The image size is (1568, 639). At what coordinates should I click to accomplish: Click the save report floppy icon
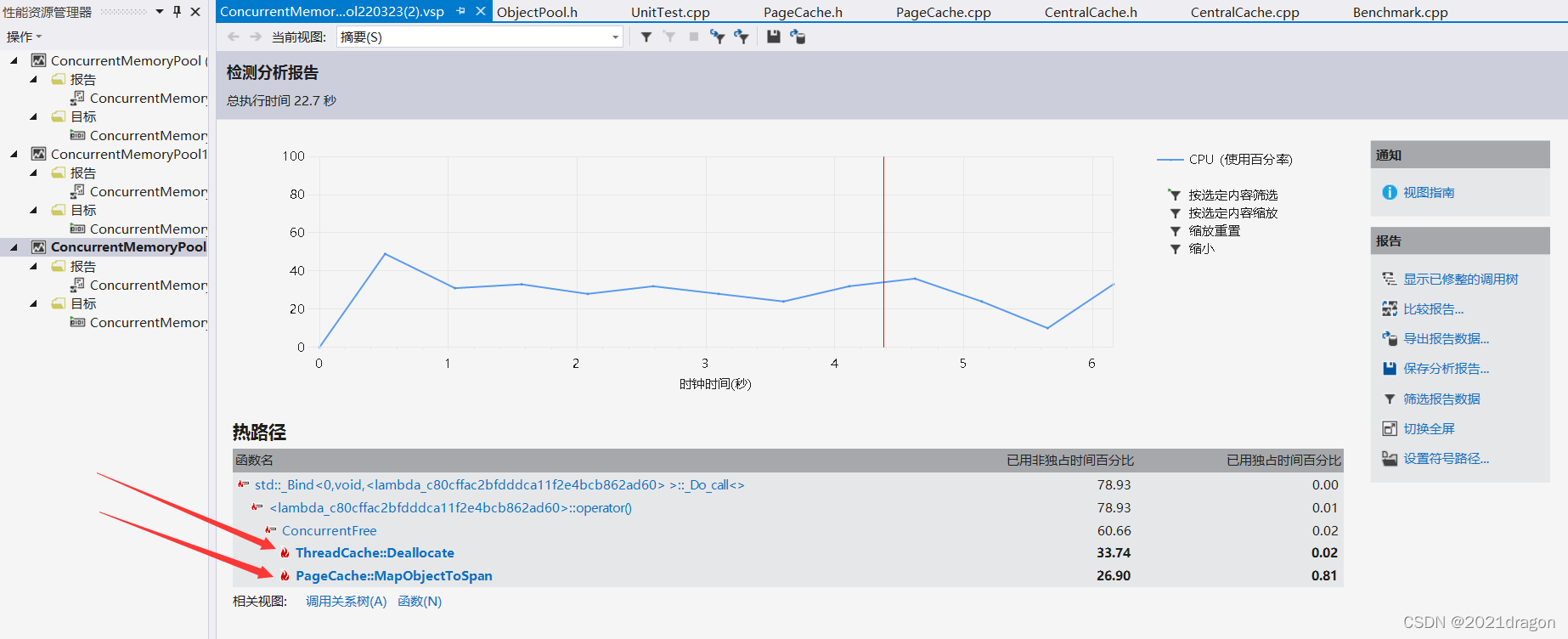pyautogui.click(x=773, y=37)
